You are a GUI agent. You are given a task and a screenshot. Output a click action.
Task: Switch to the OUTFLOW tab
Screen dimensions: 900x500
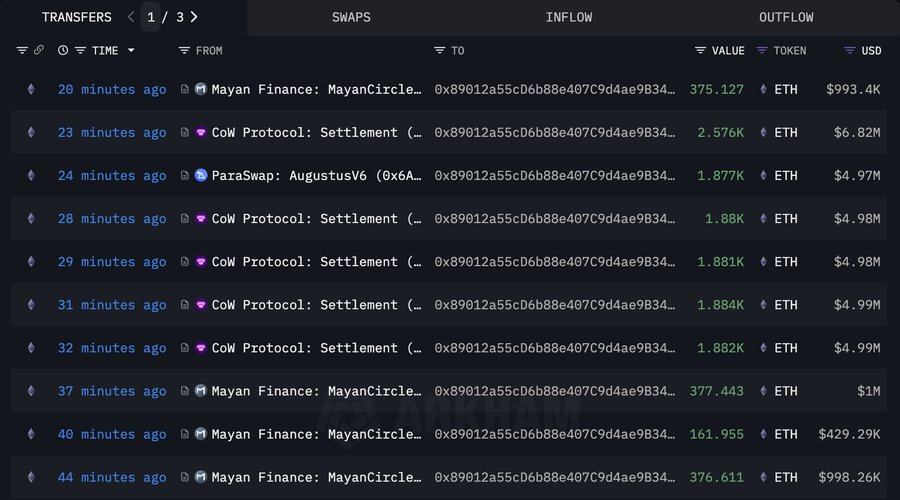[786, 17]
